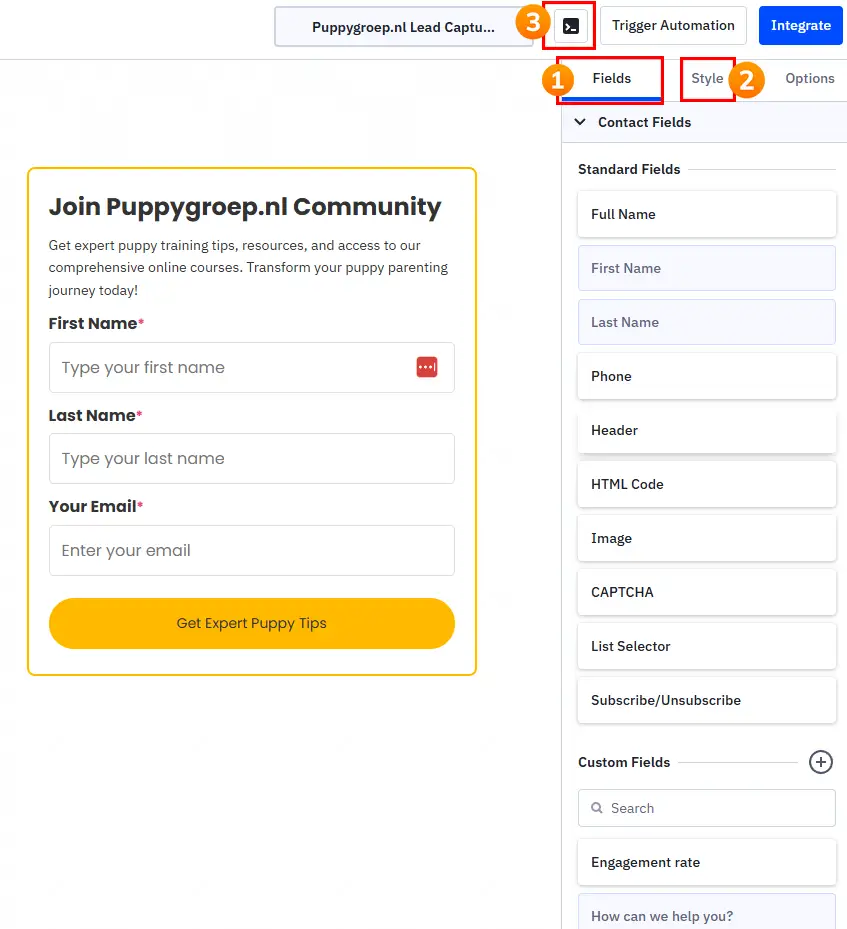Select the Fields tab

(x=610, y=78)
